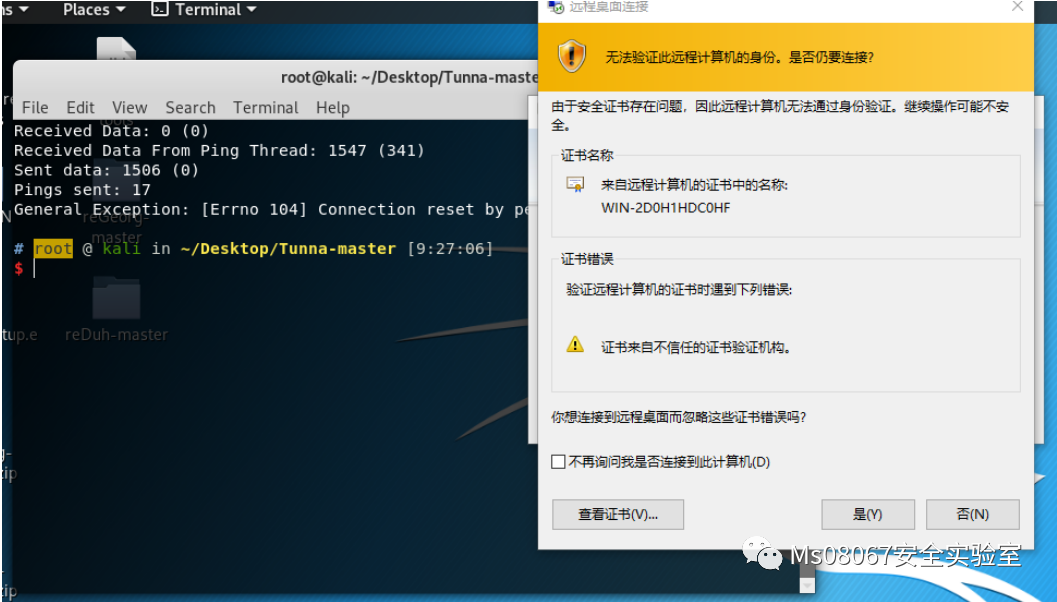Click the 'Received Data From Ping Thread' line

(219, 150)
